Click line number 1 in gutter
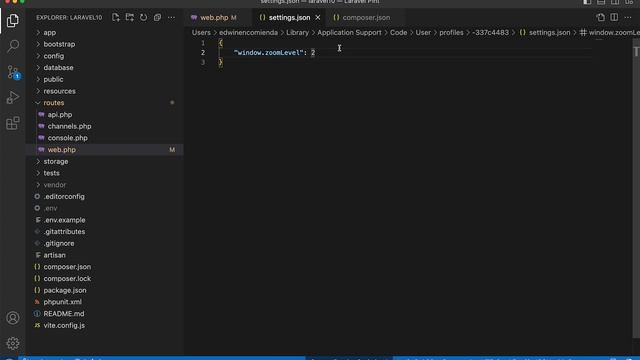 pos(203,43)
